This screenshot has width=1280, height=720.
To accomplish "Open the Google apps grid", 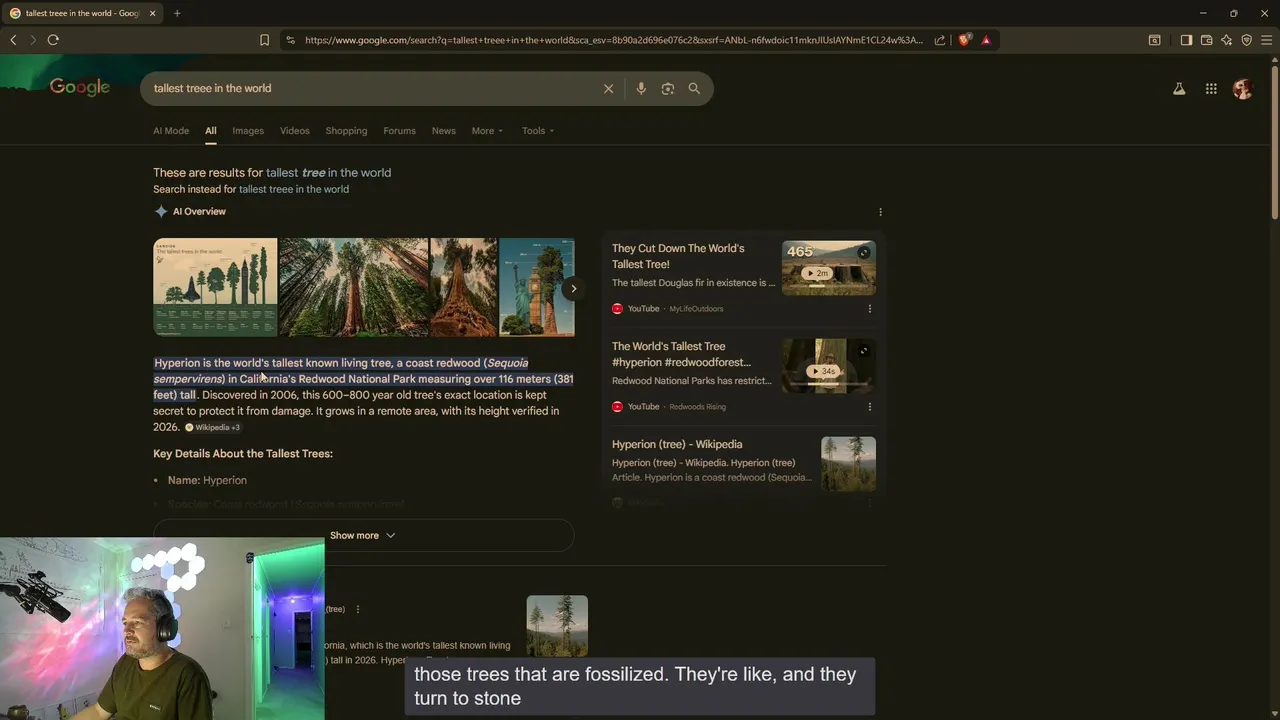I will [1211, 89].
